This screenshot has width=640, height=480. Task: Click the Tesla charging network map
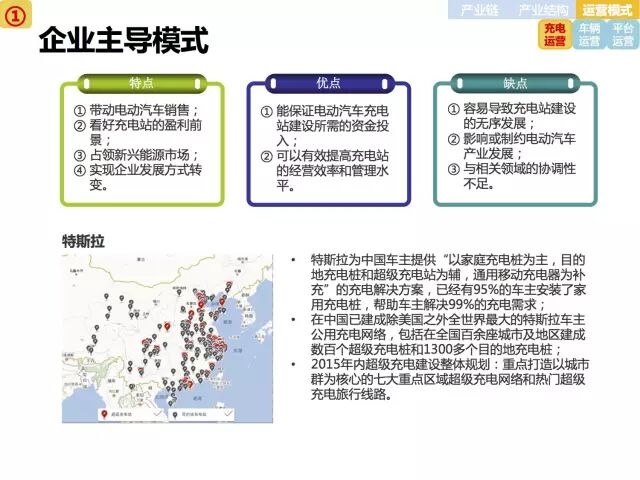(x=167, y=339)
